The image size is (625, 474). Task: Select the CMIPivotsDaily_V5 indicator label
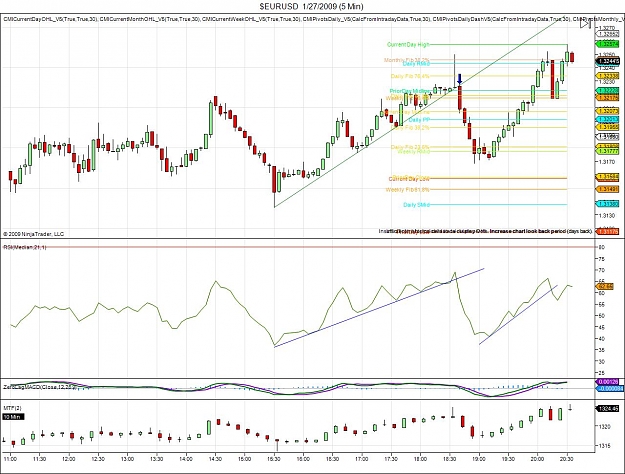click(367, 19)
